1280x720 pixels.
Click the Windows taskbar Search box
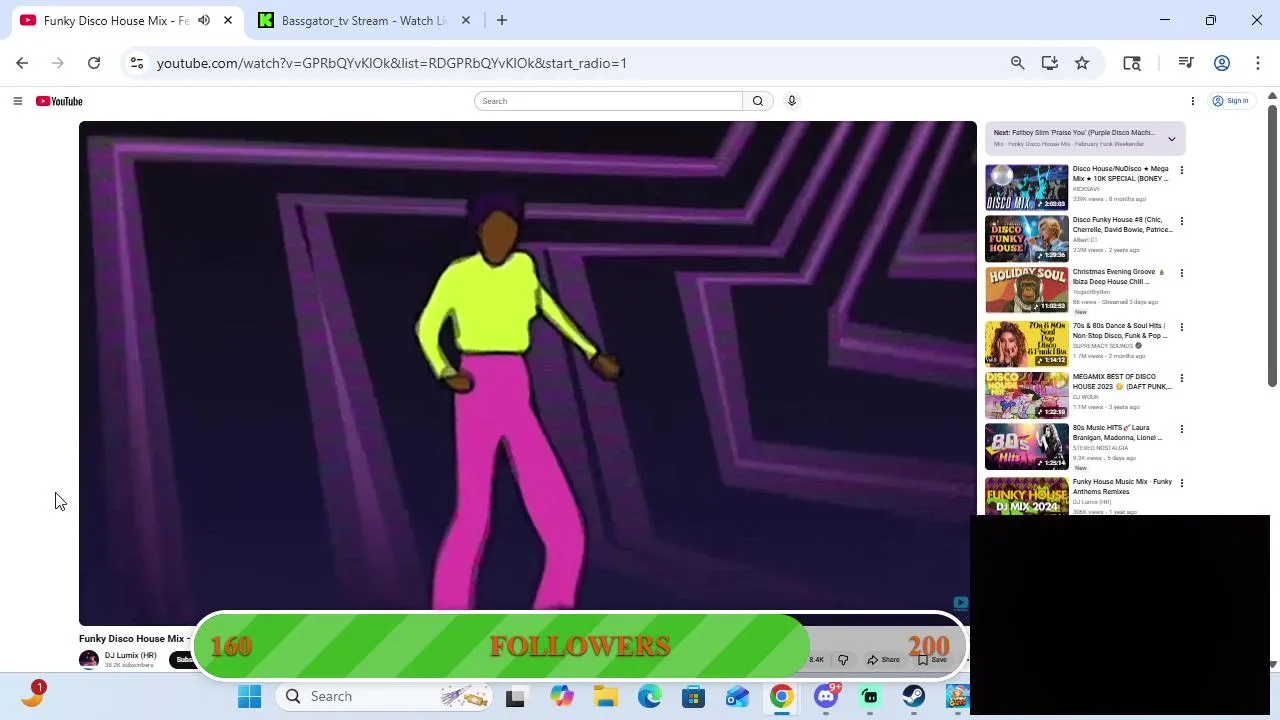384,696
